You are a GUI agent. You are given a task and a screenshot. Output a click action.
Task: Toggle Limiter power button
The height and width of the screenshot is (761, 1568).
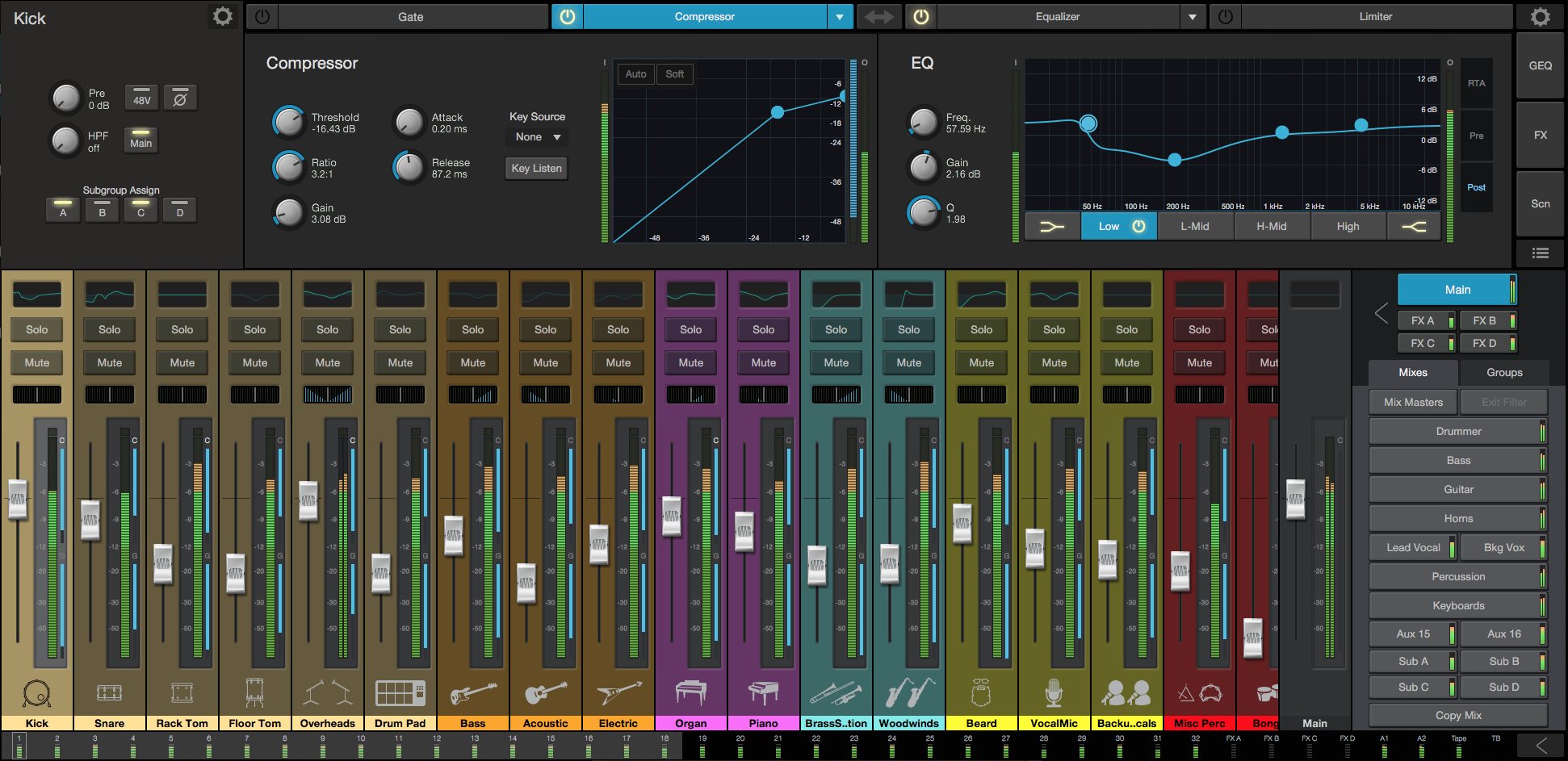[x=1225, y=17]
